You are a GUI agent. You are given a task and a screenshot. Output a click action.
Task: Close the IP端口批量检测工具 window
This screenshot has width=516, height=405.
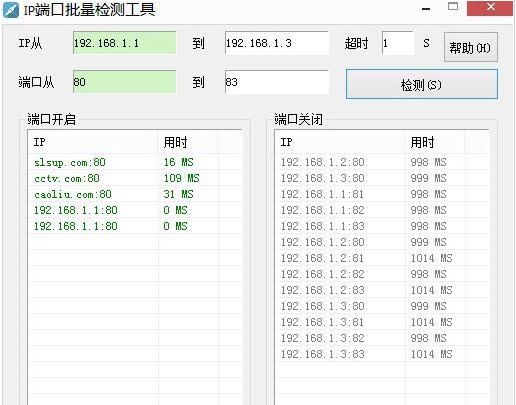point(490,8)
